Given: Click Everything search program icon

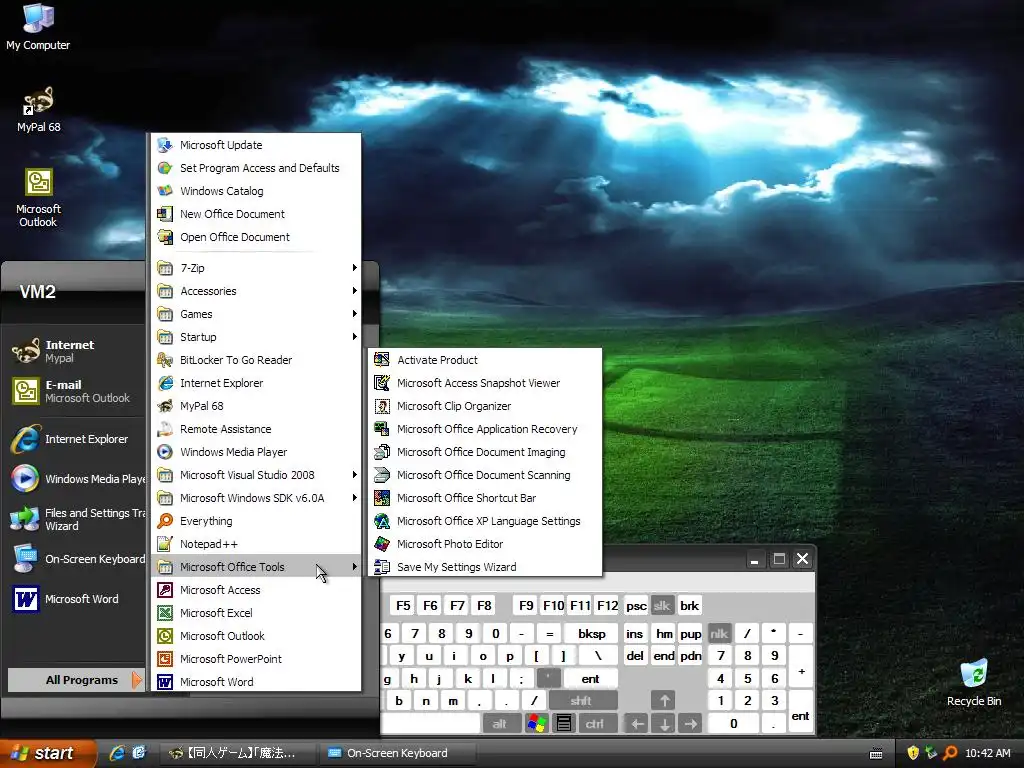Looking at the screenshot, I should (x=165, y=520).
